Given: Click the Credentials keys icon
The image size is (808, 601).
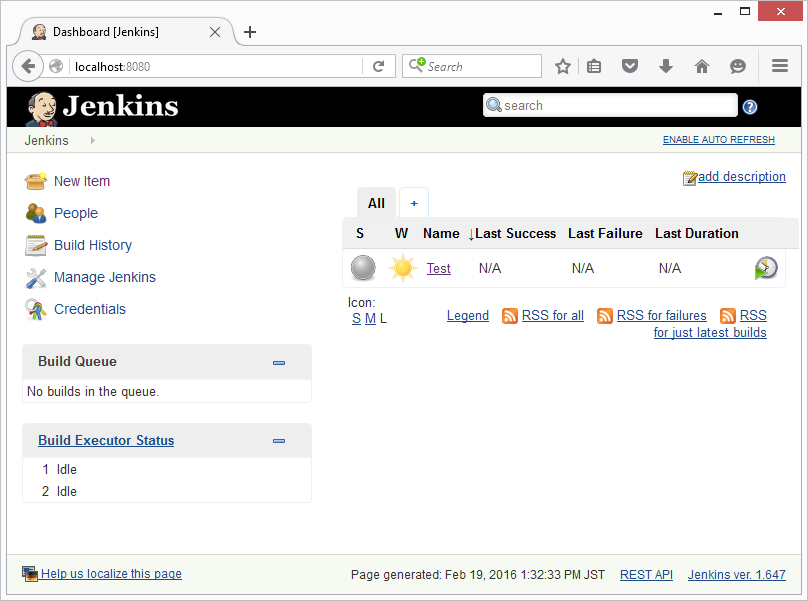Looking at the screenshot, I should [36, 310].
